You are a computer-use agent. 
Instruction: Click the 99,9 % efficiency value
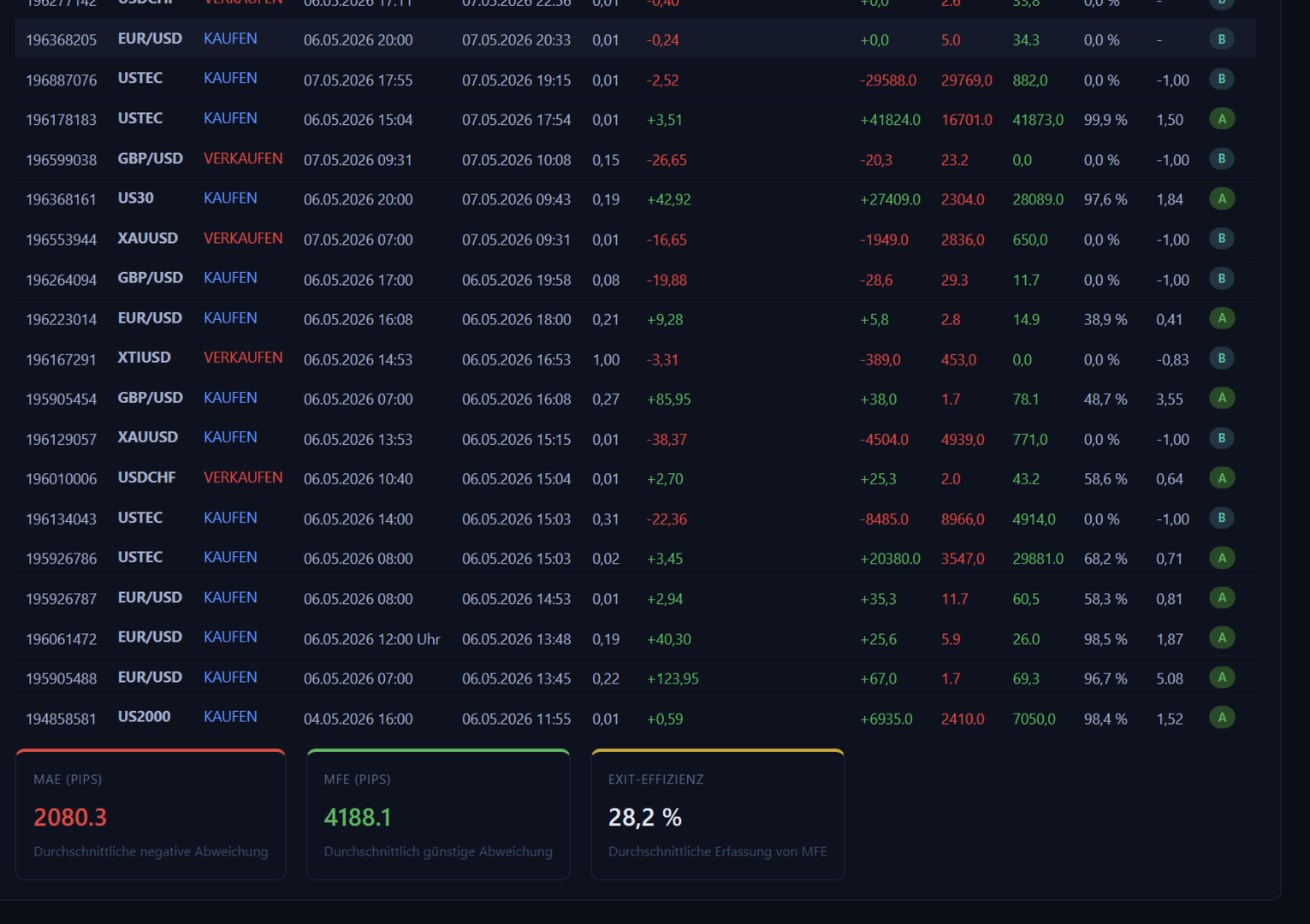[x=1105, y=120]
